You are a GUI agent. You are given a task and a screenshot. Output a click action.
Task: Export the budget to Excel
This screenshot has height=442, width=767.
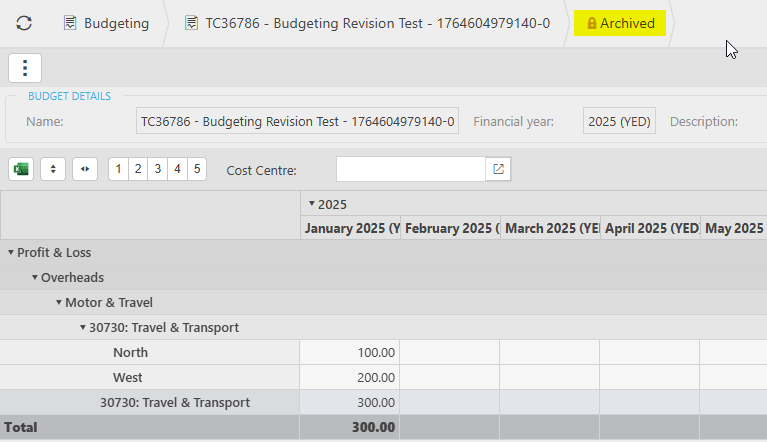[21, 169]
